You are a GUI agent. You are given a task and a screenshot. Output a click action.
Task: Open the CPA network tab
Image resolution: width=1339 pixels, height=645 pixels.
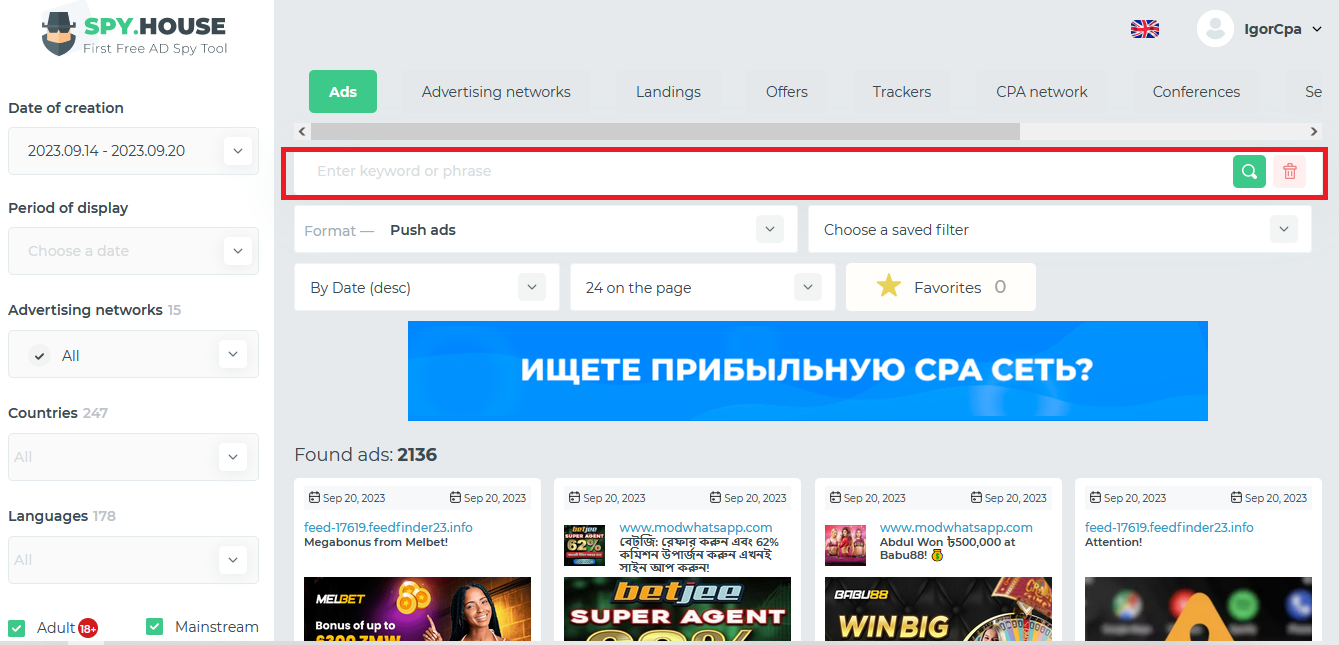click(1042, 91)
